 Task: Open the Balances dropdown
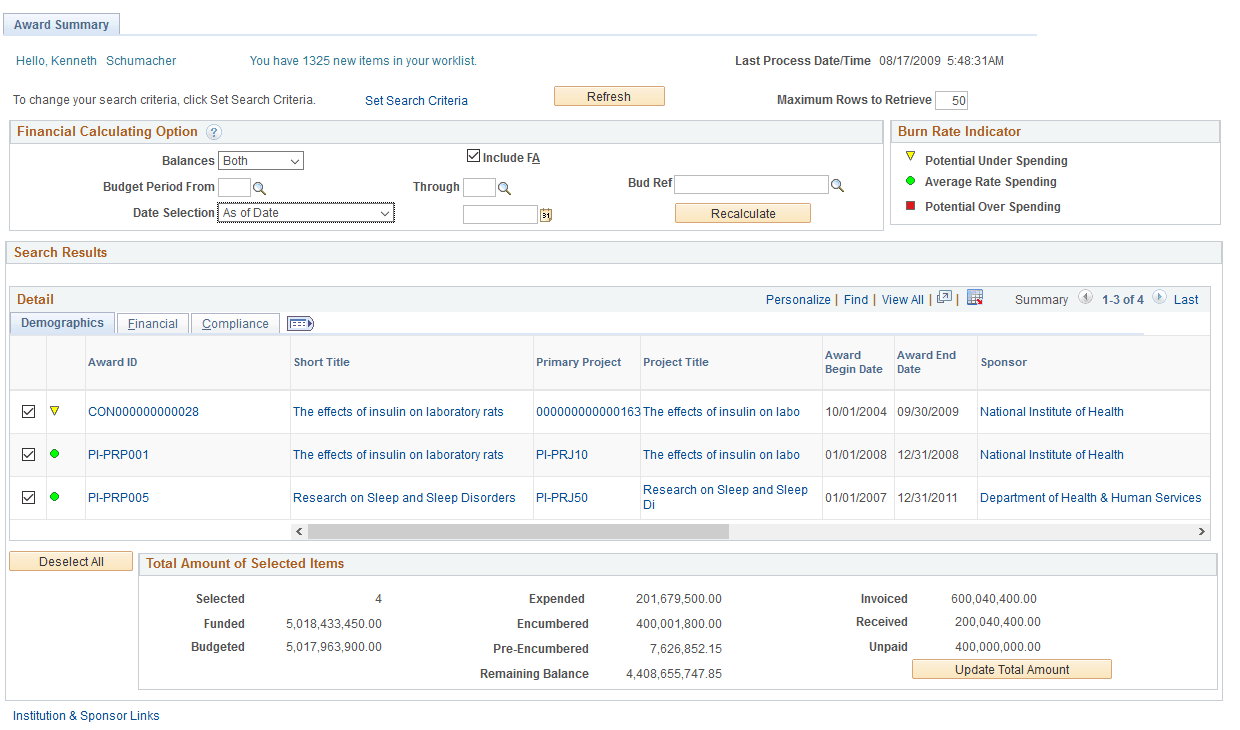(261, 161)
